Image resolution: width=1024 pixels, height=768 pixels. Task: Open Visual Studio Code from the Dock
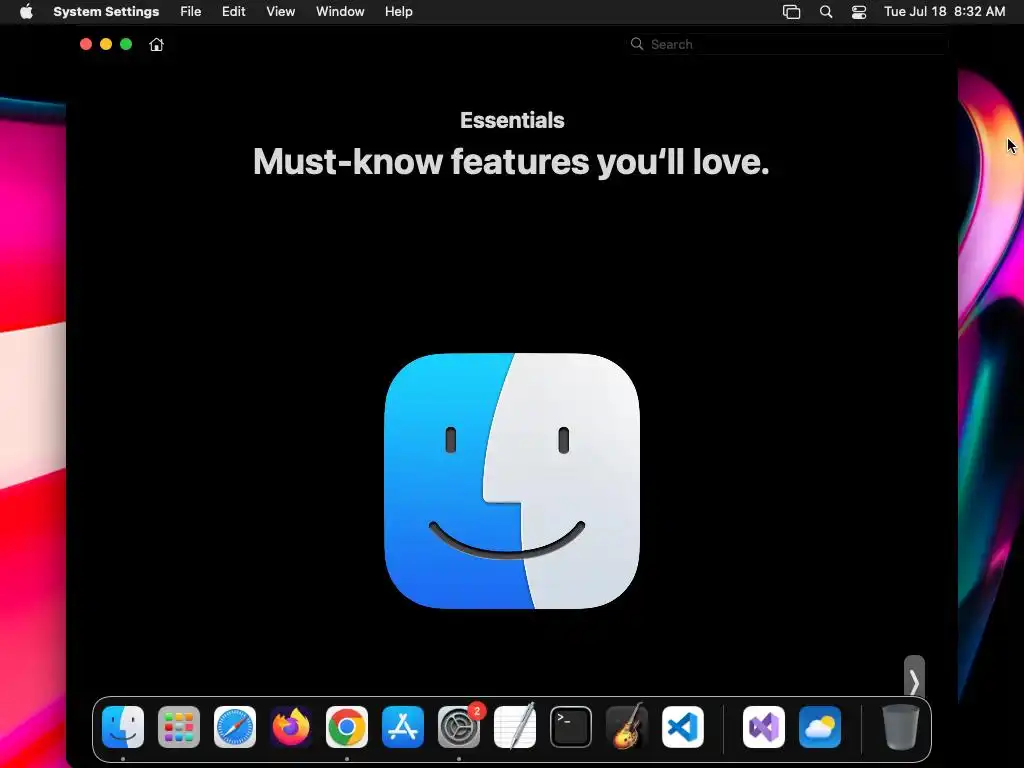[683, 727]
